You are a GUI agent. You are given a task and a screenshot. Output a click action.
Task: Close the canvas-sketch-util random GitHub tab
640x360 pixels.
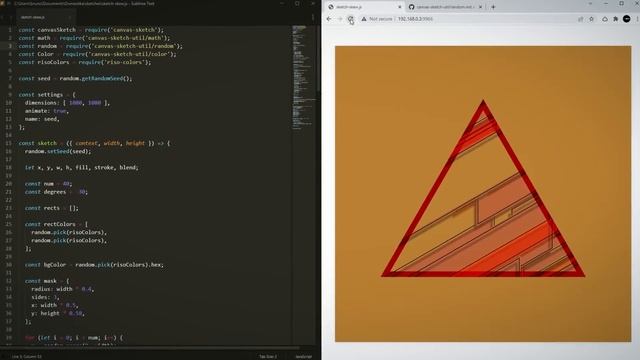tap(480, 7)
